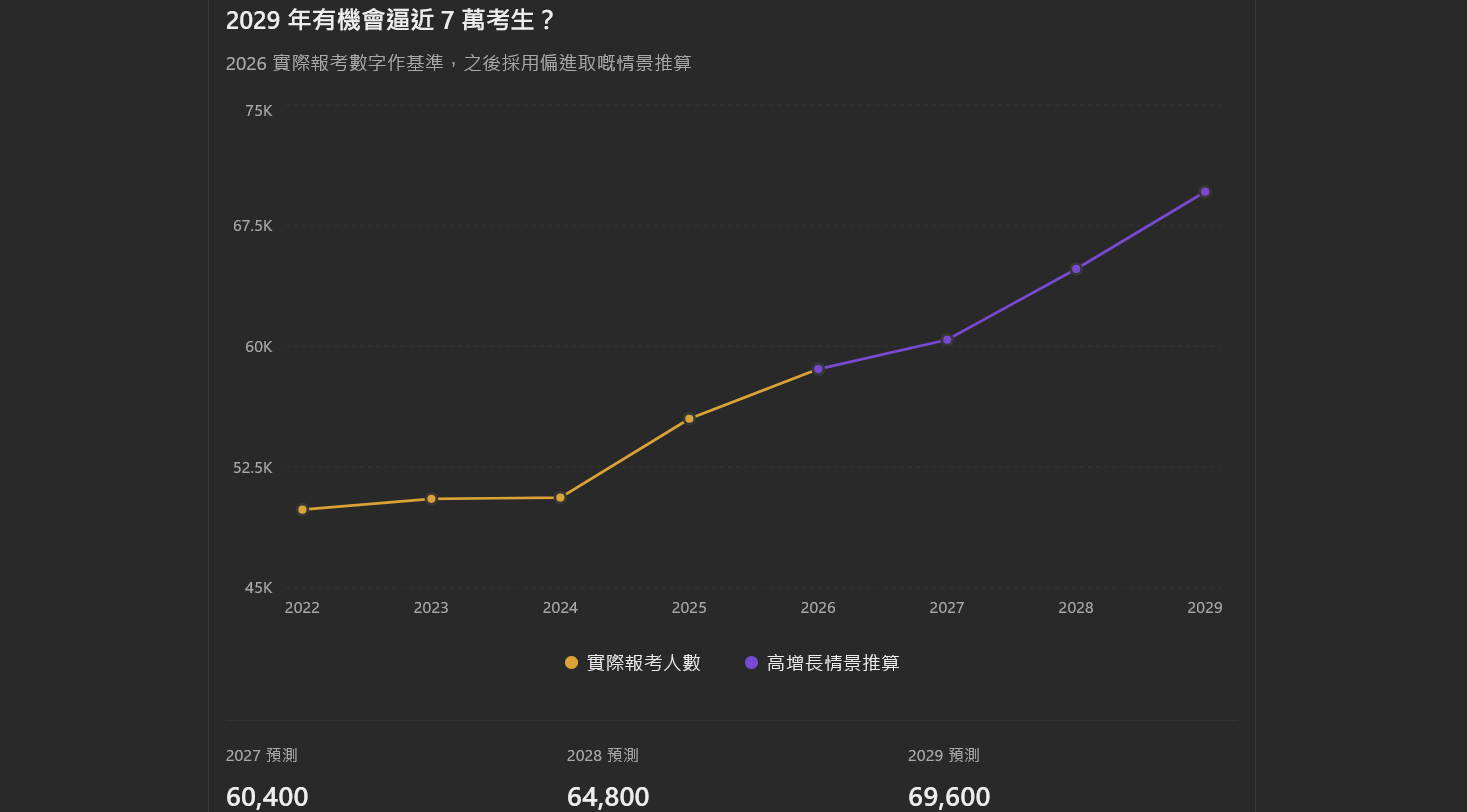Click the 2022 x-axis label
This screenshot has width=1467, height=812.
coord(302,608)
